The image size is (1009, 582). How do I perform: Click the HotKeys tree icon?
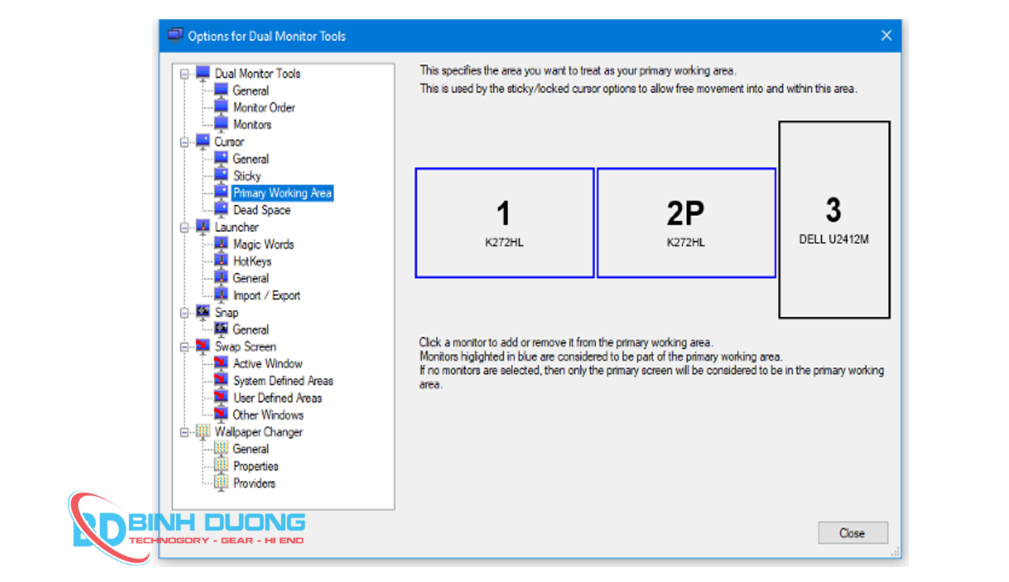(221, 261)
